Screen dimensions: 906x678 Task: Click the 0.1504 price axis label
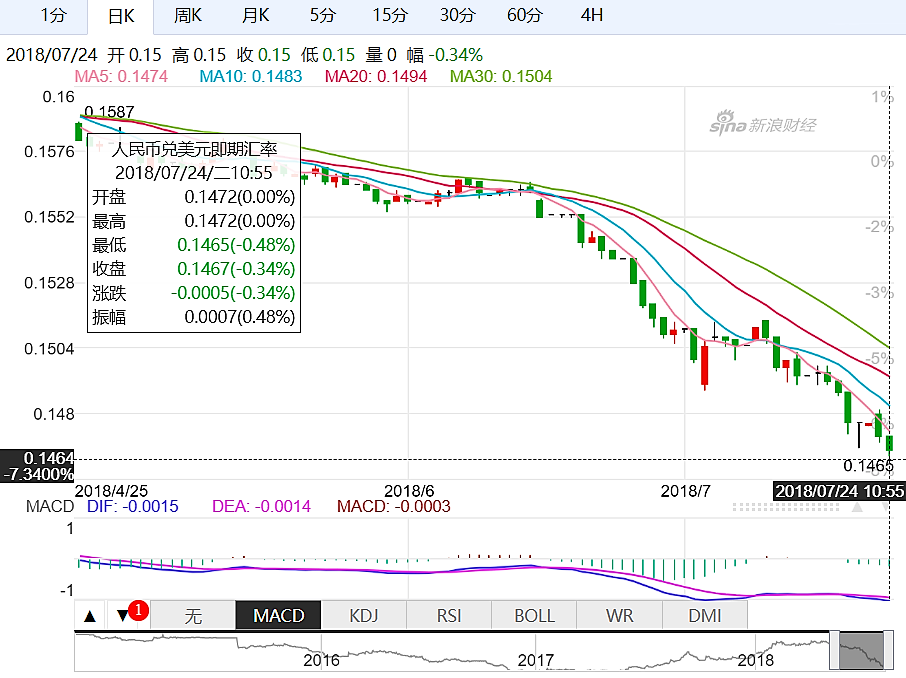coord(49,349)
